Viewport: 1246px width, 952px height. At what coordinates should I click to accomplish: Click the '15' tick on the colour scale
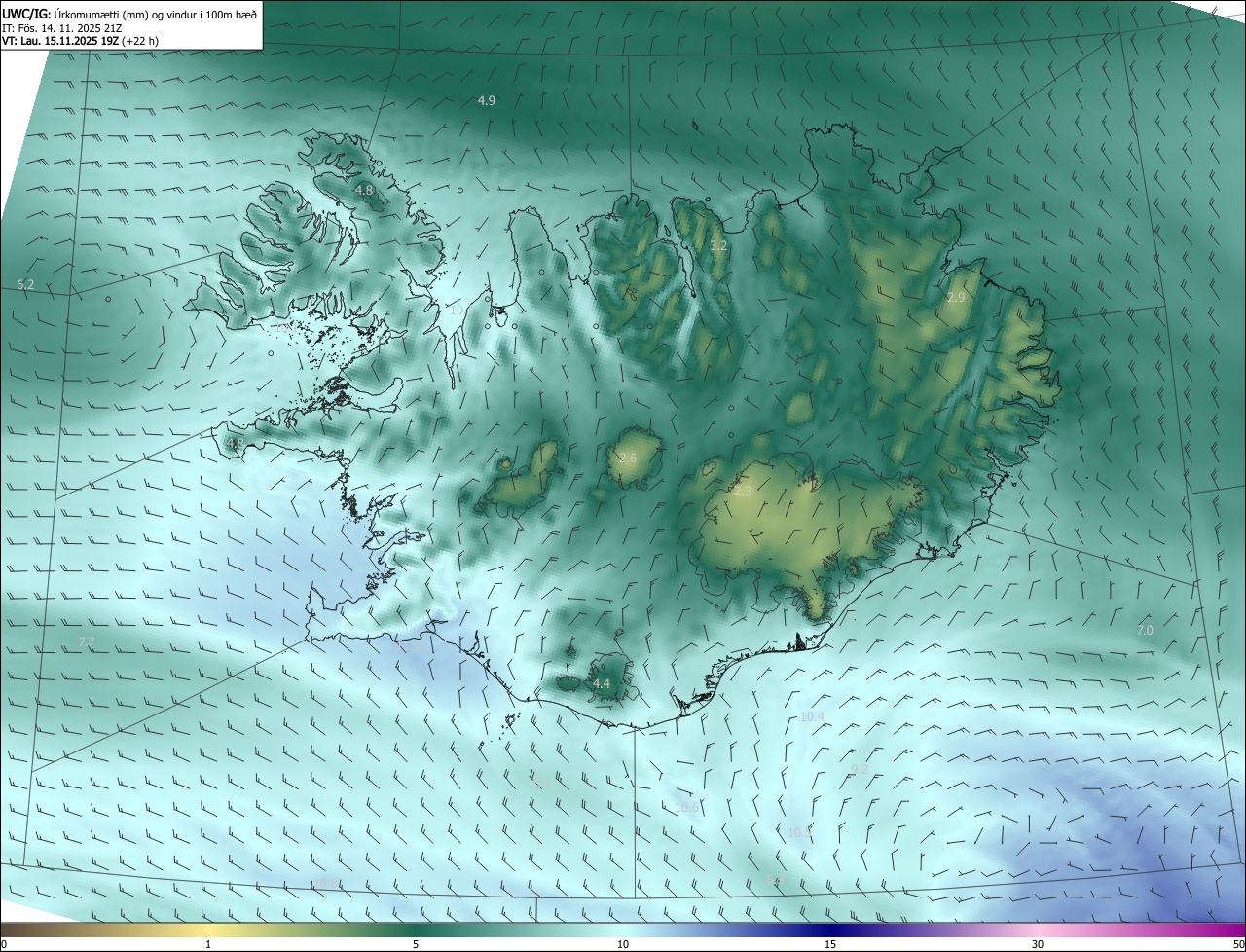830,944
